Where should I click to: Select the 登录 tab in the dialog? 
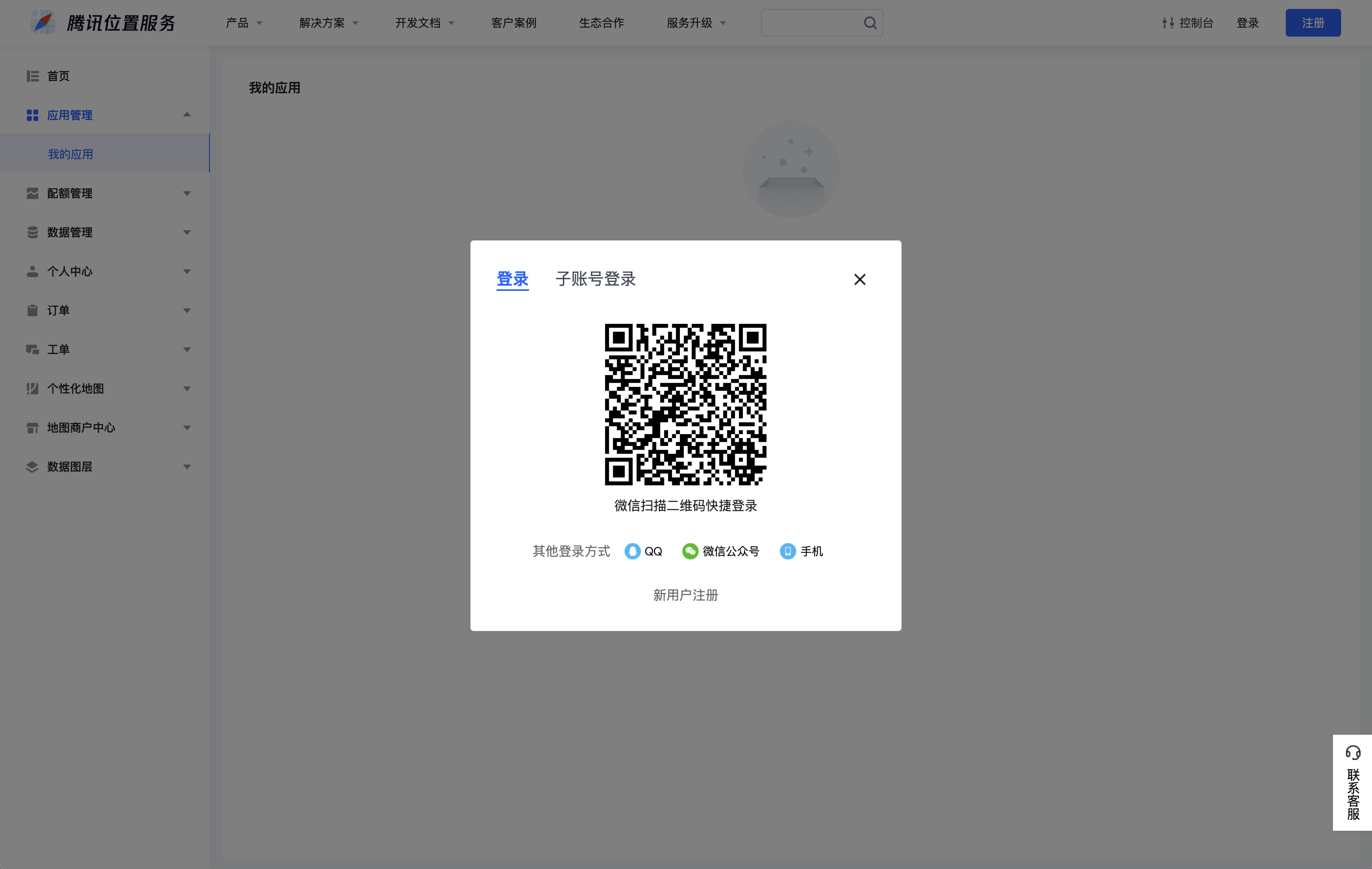coord(512,279)
